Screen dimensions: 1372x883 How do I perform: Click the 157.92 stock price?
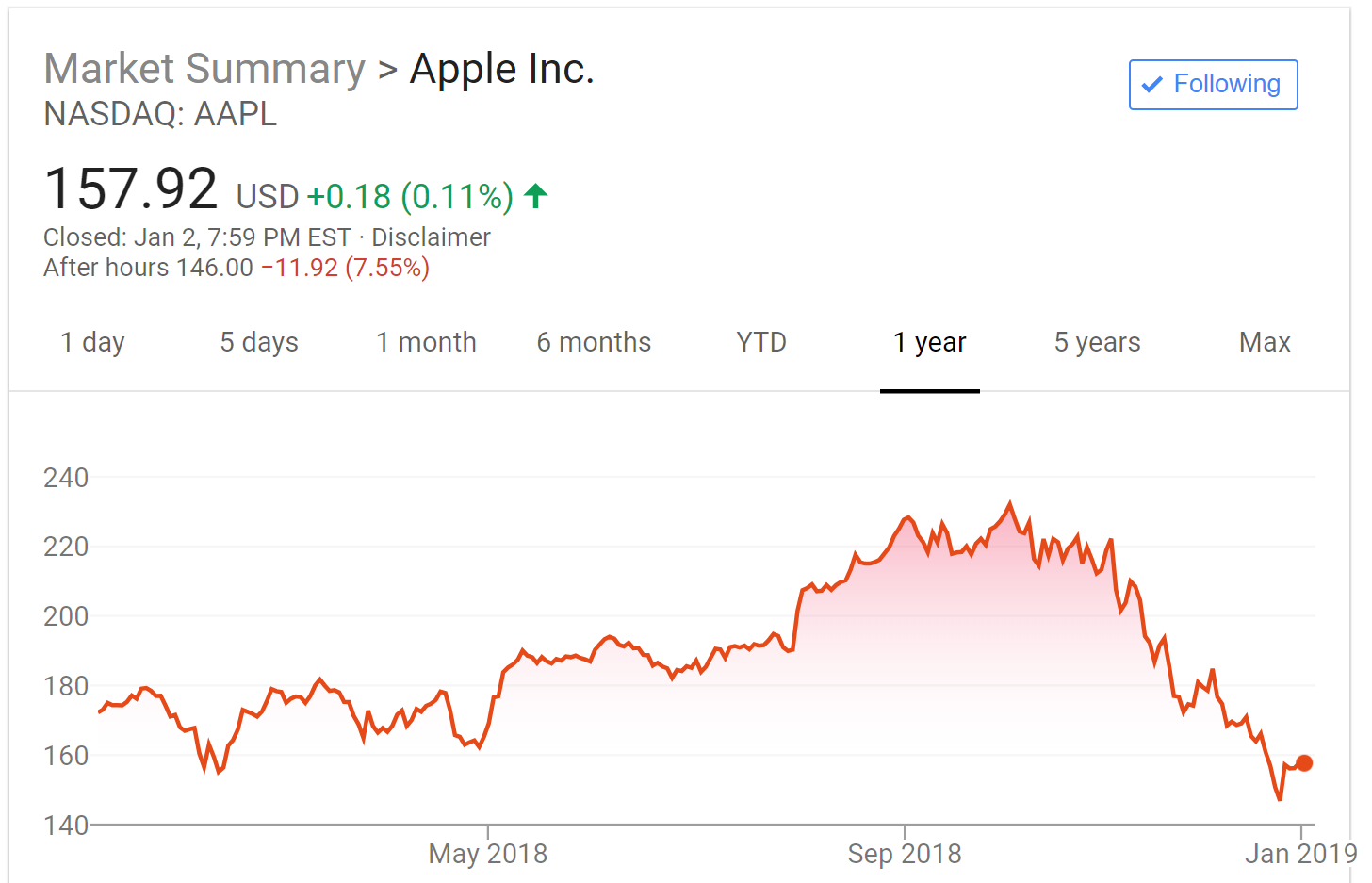point(131,188)
